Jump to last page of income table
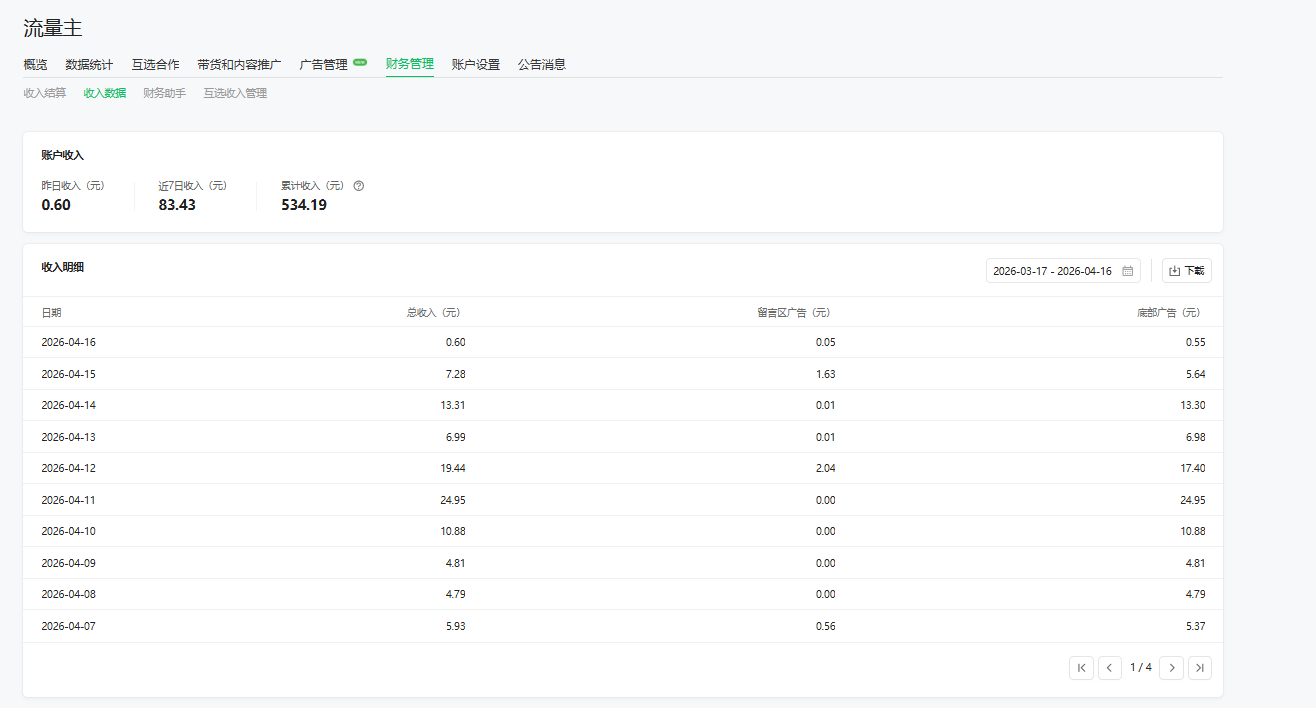Screen dimensions: 1316x708 tap(1200, 667)
